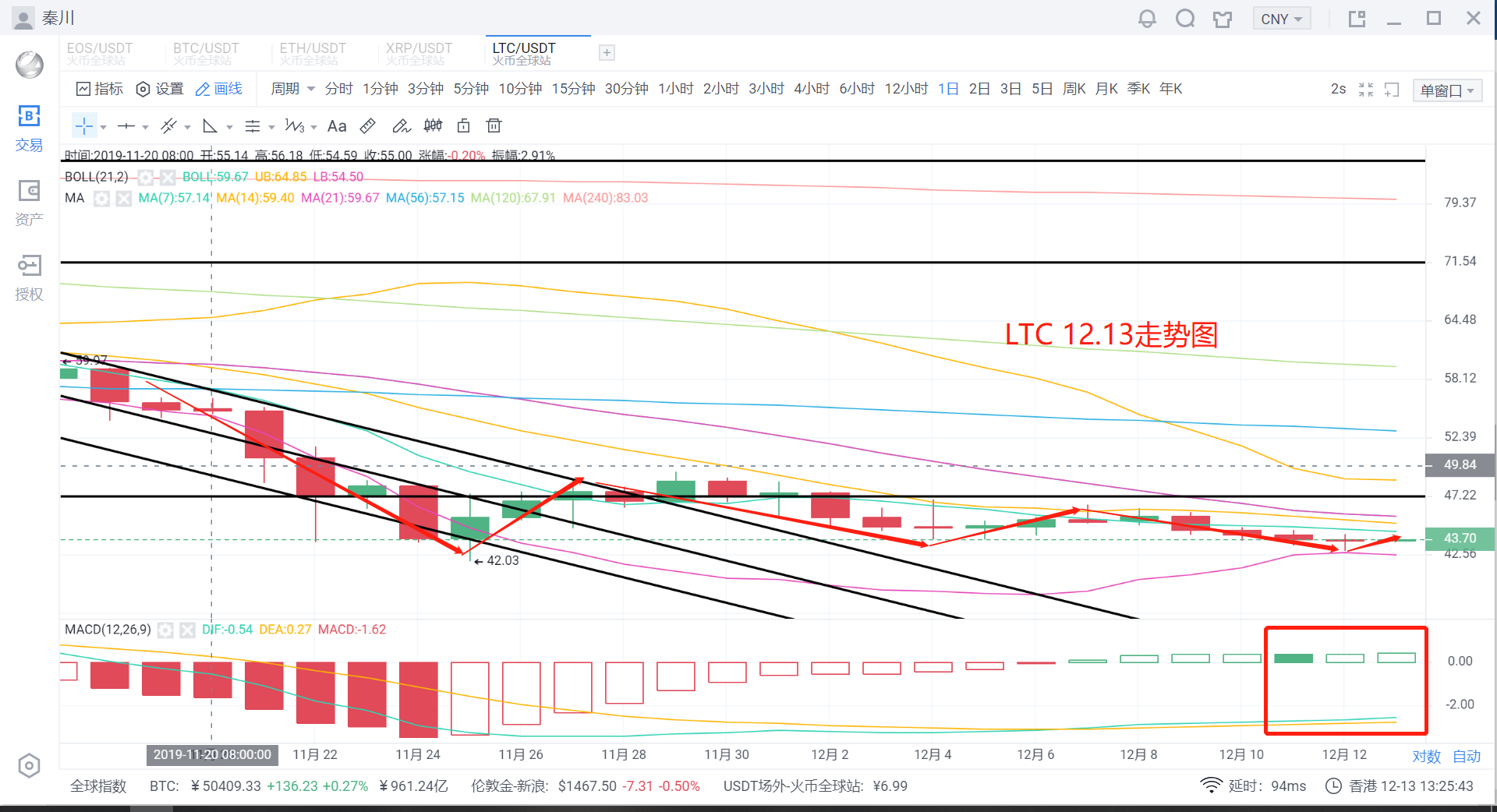Screen dimensions: 1497x812
Task: Click the 49.84 price axis label
Action: 1460,464
